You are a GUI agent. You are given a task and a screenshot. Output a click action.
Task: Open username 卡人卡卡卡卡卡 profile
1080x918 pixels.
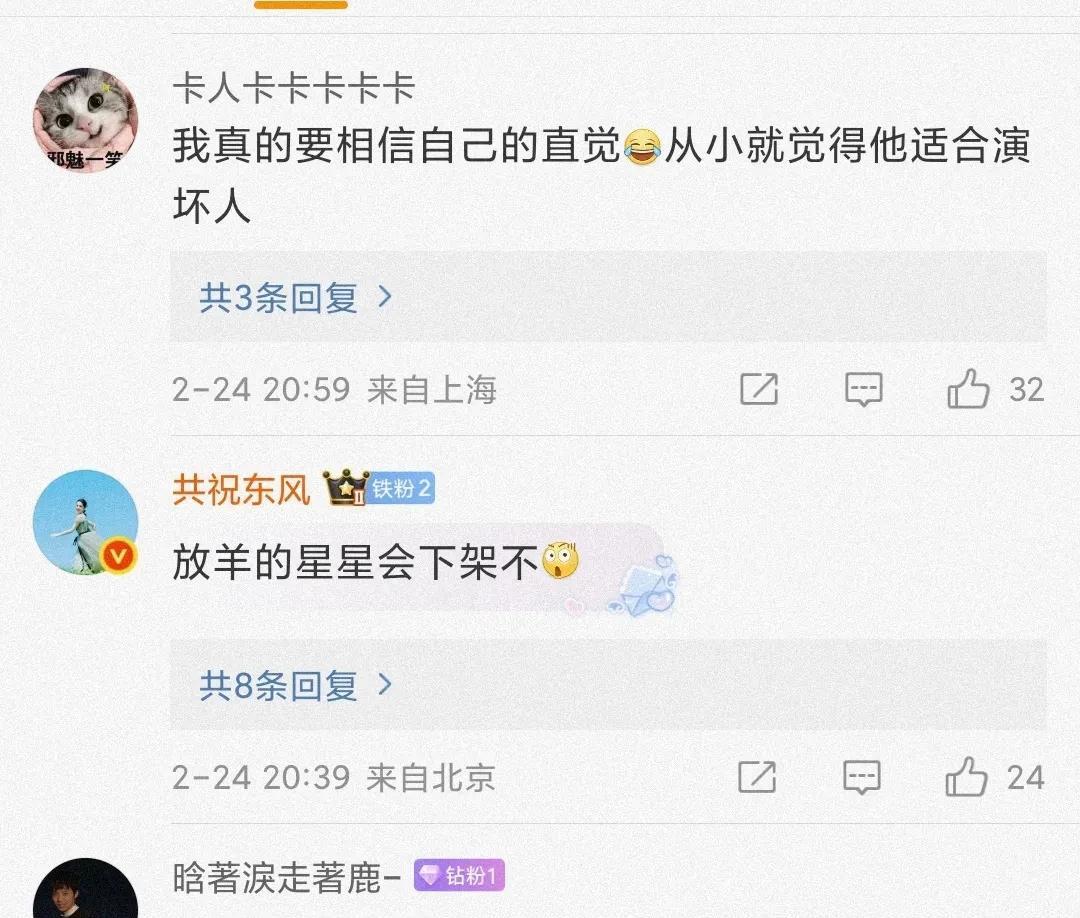click(293, 88)
